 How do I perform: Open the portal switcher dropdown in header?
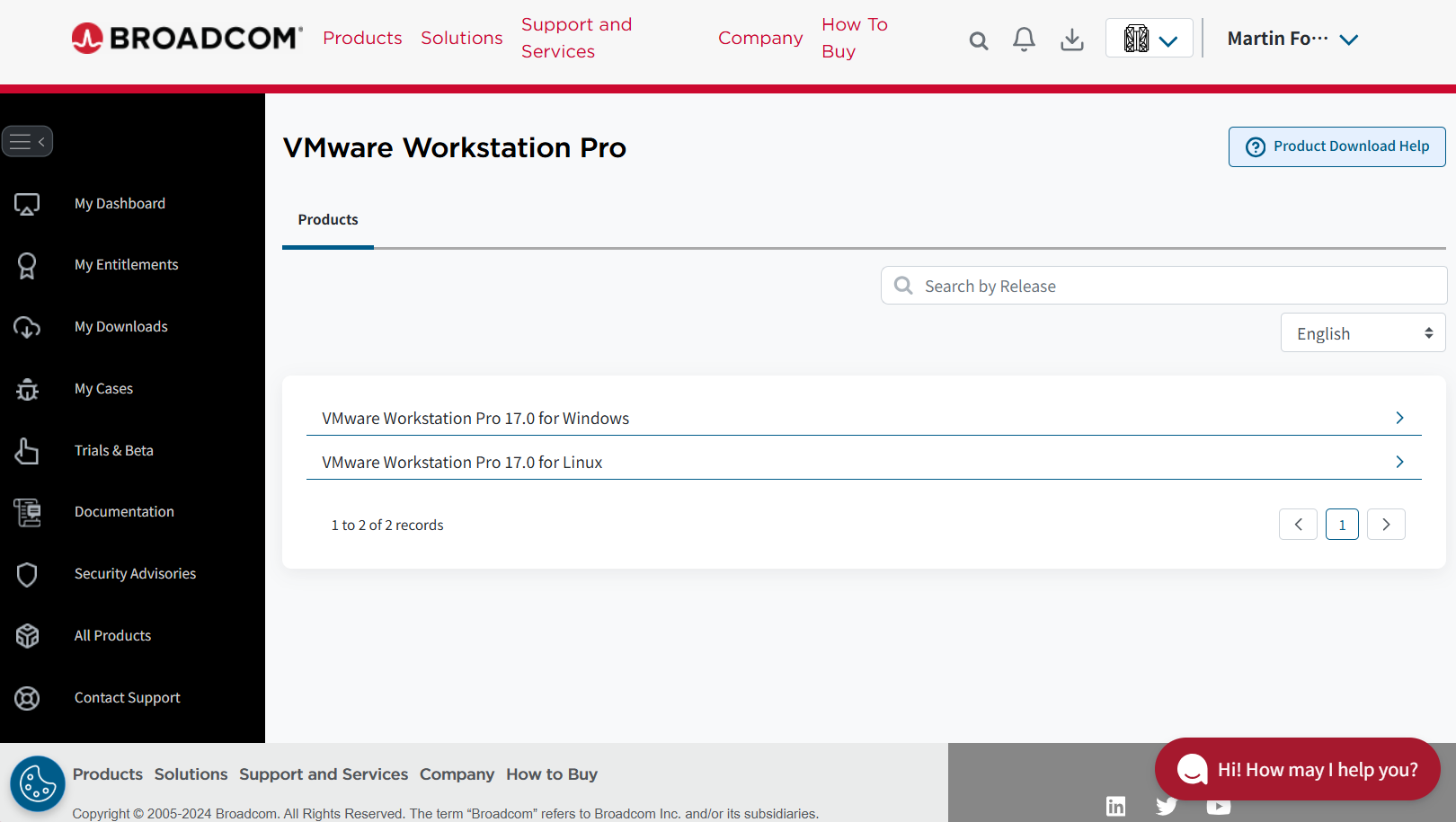coord(1150,39)
